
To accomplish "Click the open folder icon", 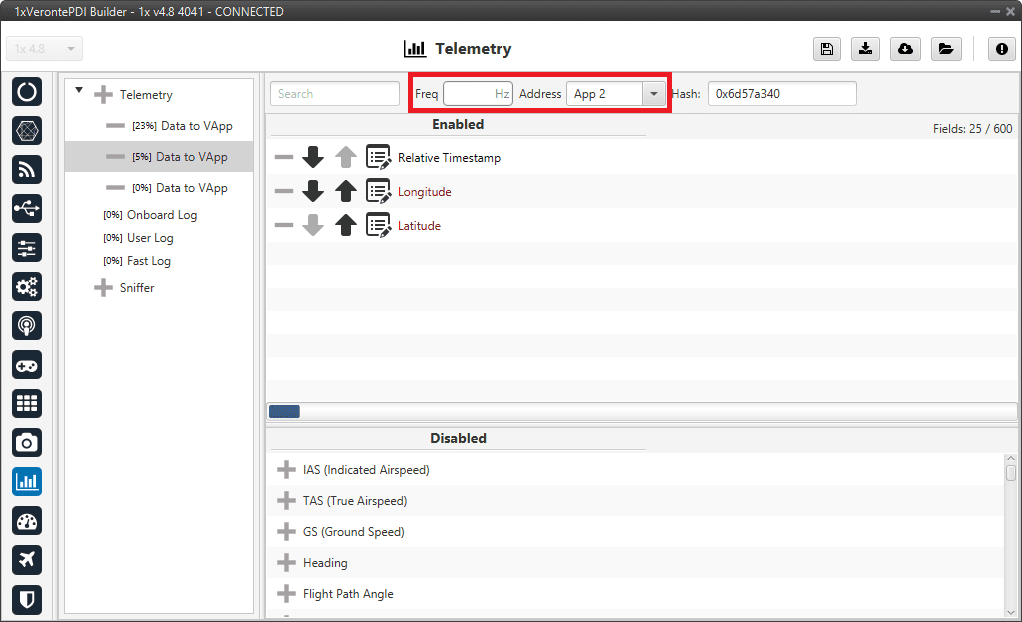I will click(946, 49).
